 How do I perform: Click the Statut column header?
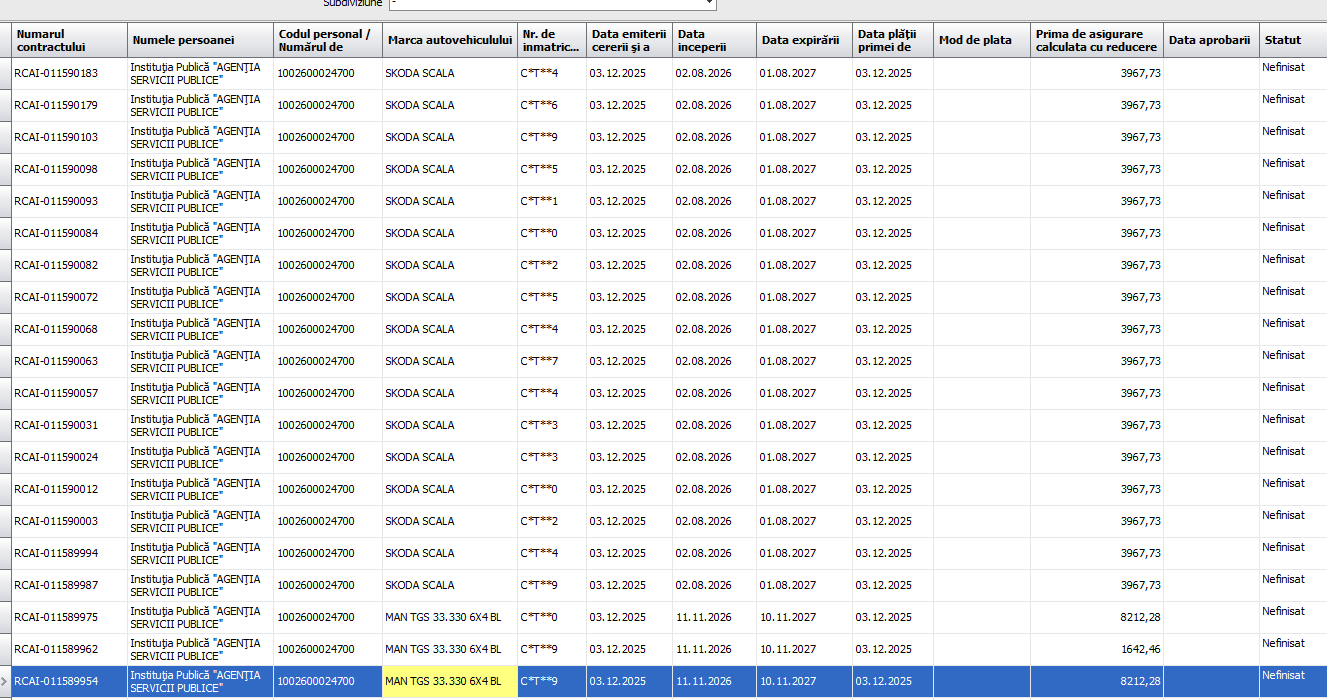(x=1290, y=40)
